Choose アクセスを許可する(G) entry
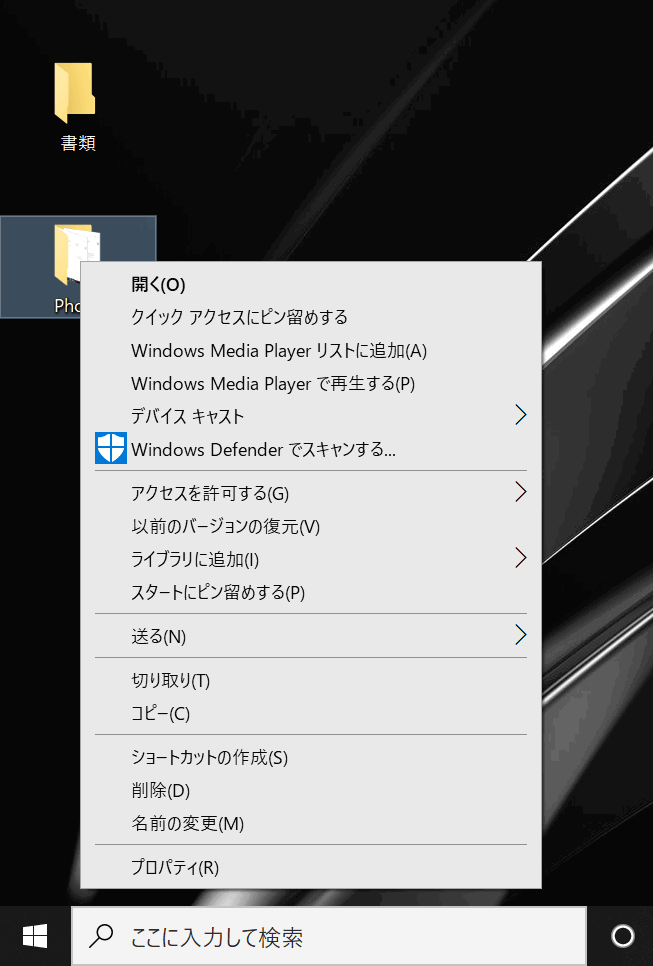The width and height of the screenshot is (653, 966). [x=311, y=493]
